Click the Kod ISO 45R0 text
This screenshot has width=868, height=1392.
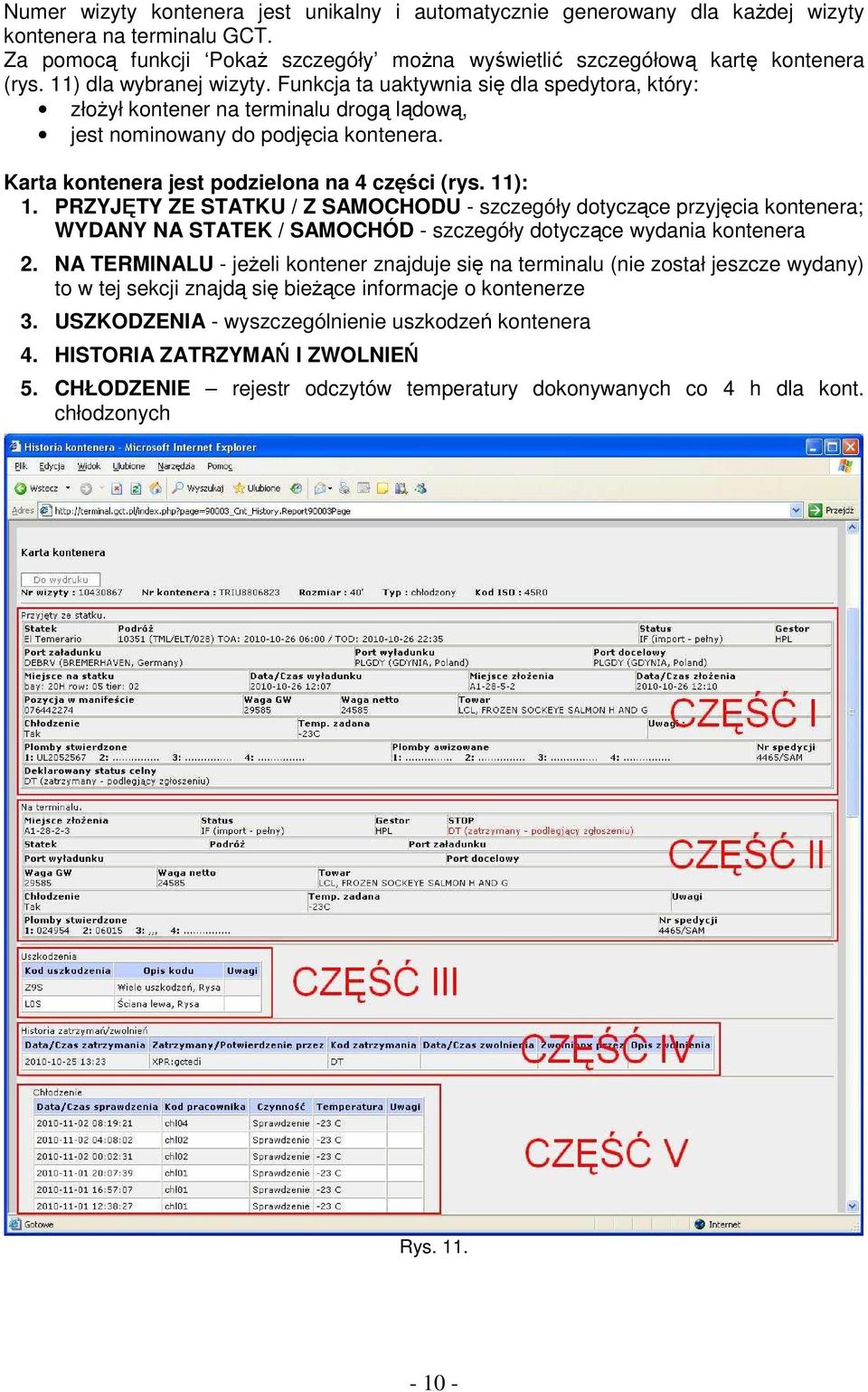point(511,592)
